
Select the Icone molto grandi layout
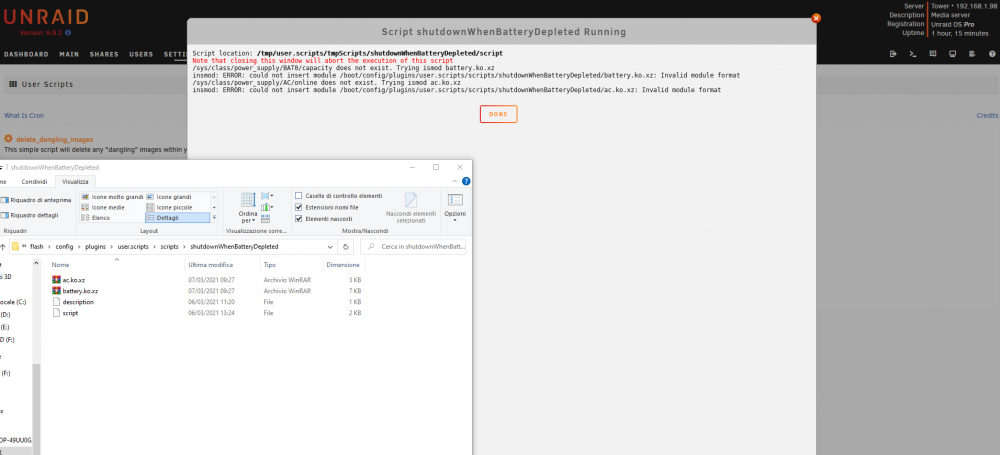[112, 197]
